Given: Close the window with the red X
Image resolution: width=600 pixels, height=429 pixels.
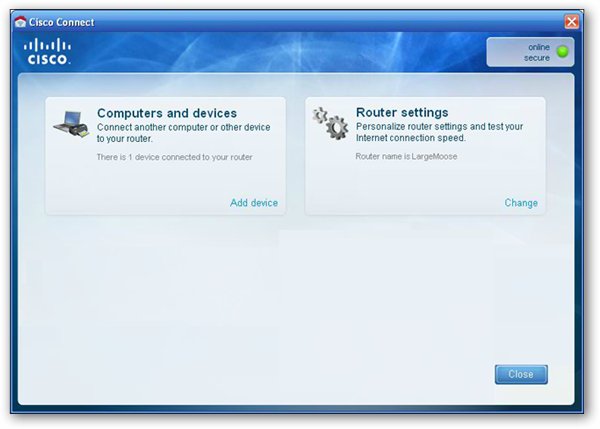Looking at the screenshot, I should point(571,22).
